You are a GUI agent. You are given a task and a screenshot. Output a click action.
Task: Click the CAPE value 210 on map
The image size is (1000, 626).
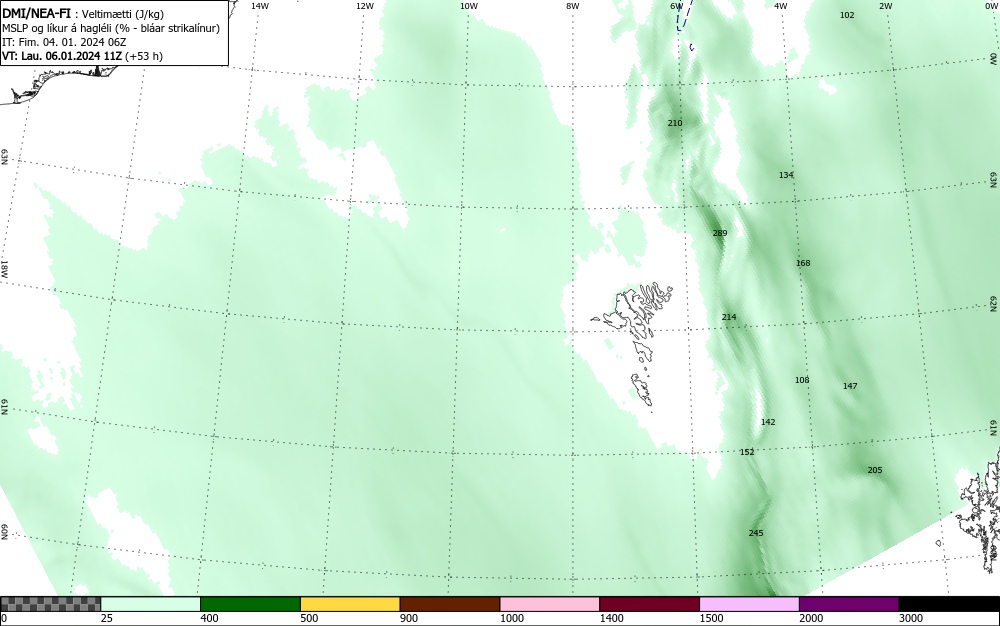click(x=675, y=123)
